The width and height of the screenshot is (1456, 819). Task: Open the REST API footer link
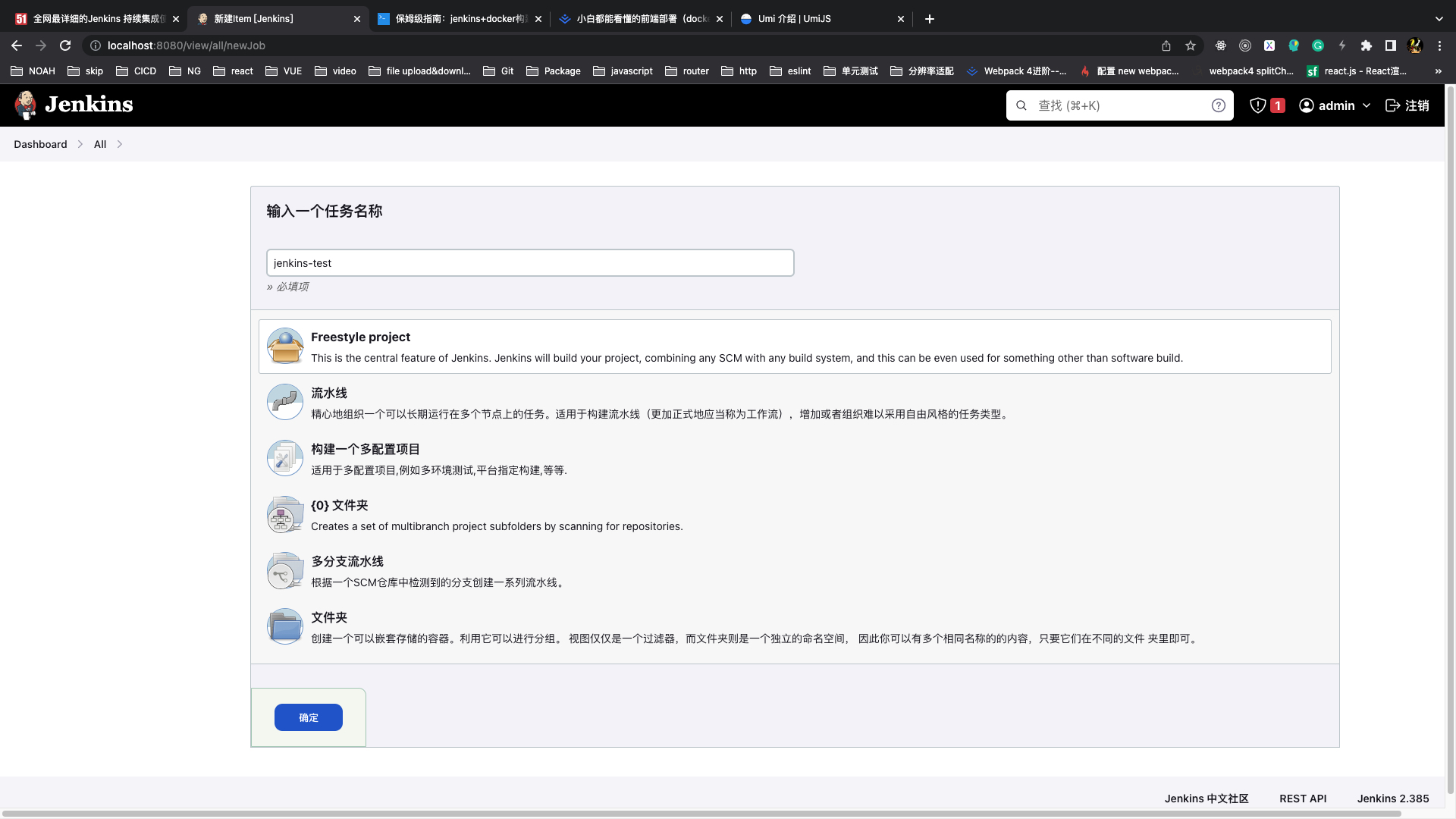click(1302, 799)
